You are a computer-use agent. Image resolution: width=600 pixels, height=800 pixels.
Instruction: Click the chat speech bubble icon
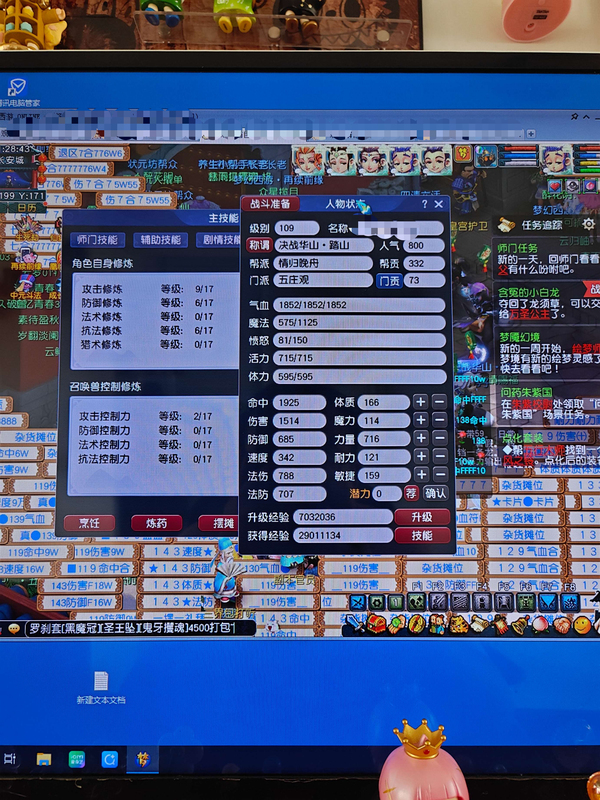click(x=14, y=628)
